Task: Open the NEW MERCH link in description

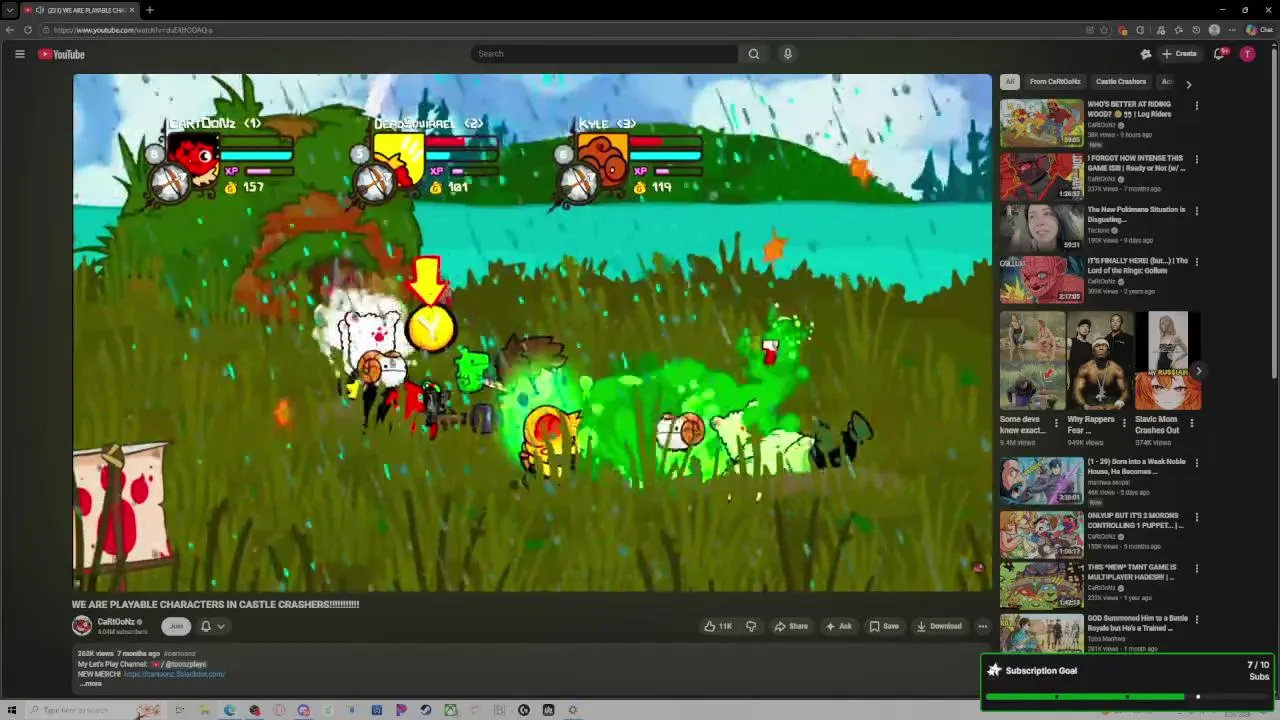Action: click(x=175, y=674)
